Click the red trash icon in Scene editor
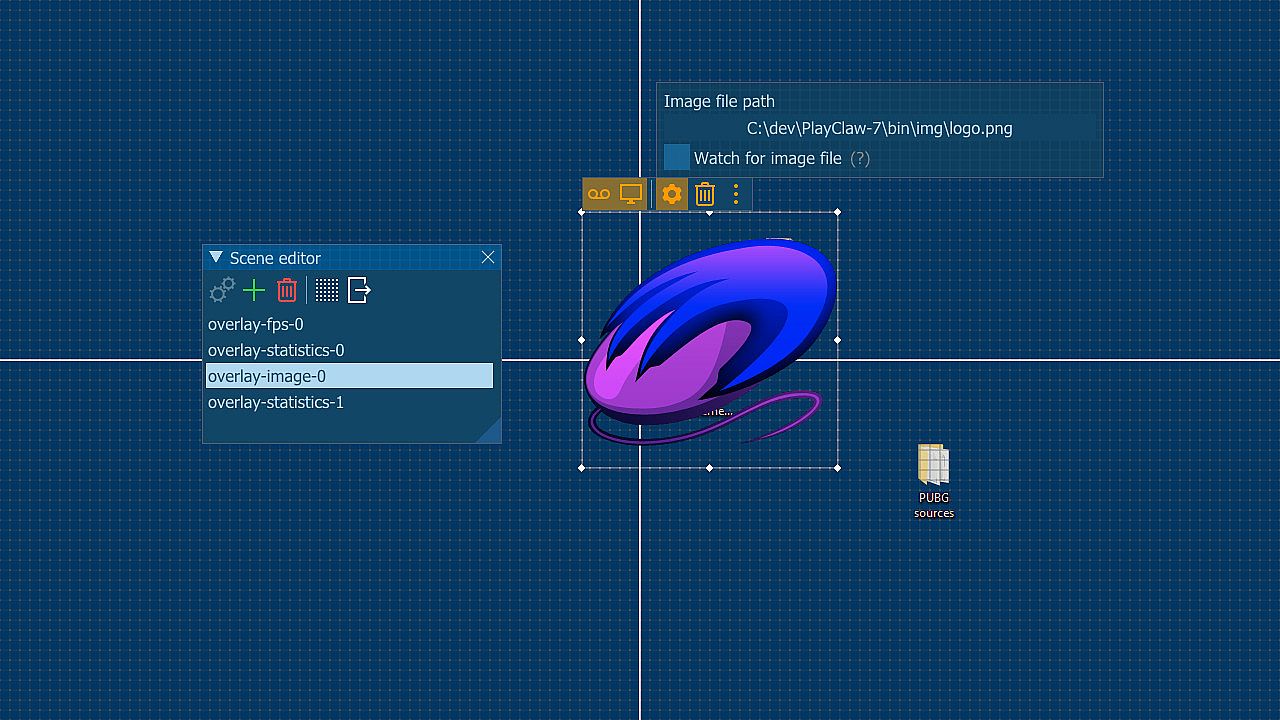 coord(287,291)
